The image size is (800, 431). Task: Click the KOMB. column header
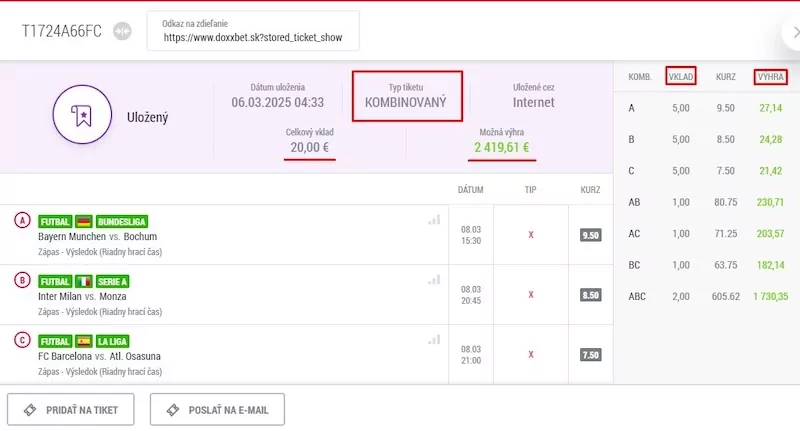click(x=640, y=77)
